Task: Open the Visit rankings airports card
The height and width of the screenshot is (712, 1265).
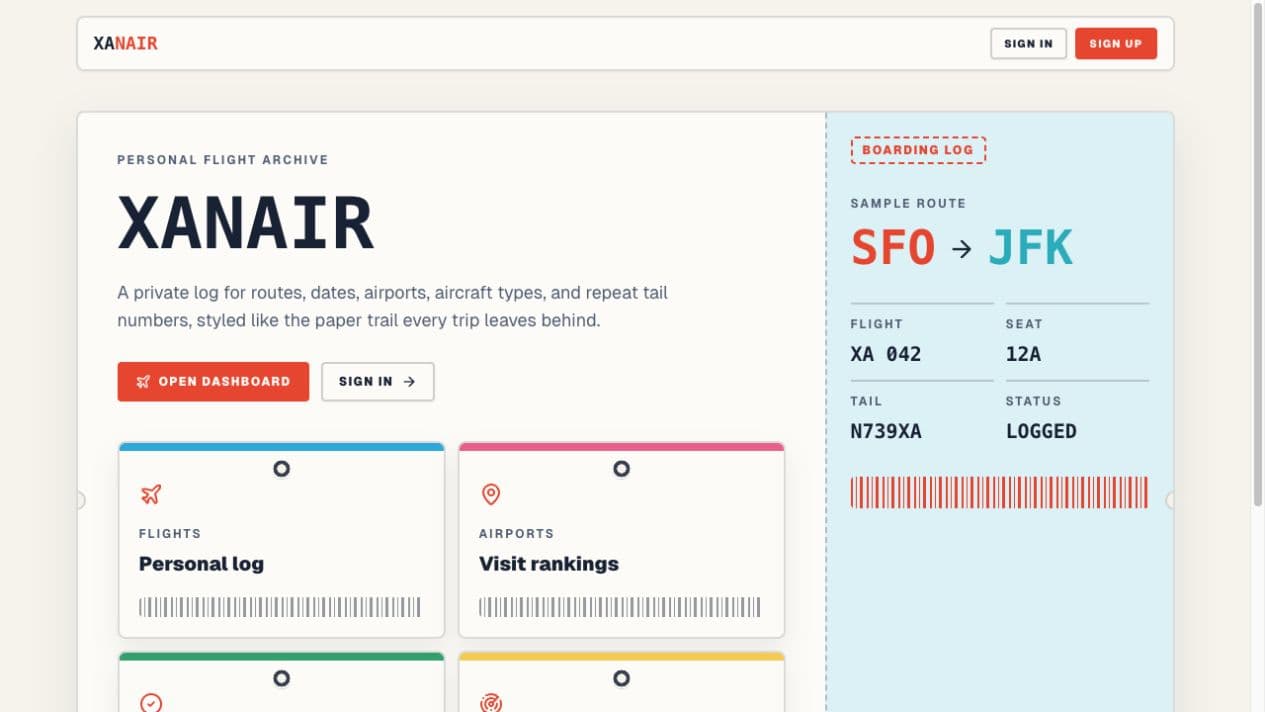Action: click(x=621, y=540)
